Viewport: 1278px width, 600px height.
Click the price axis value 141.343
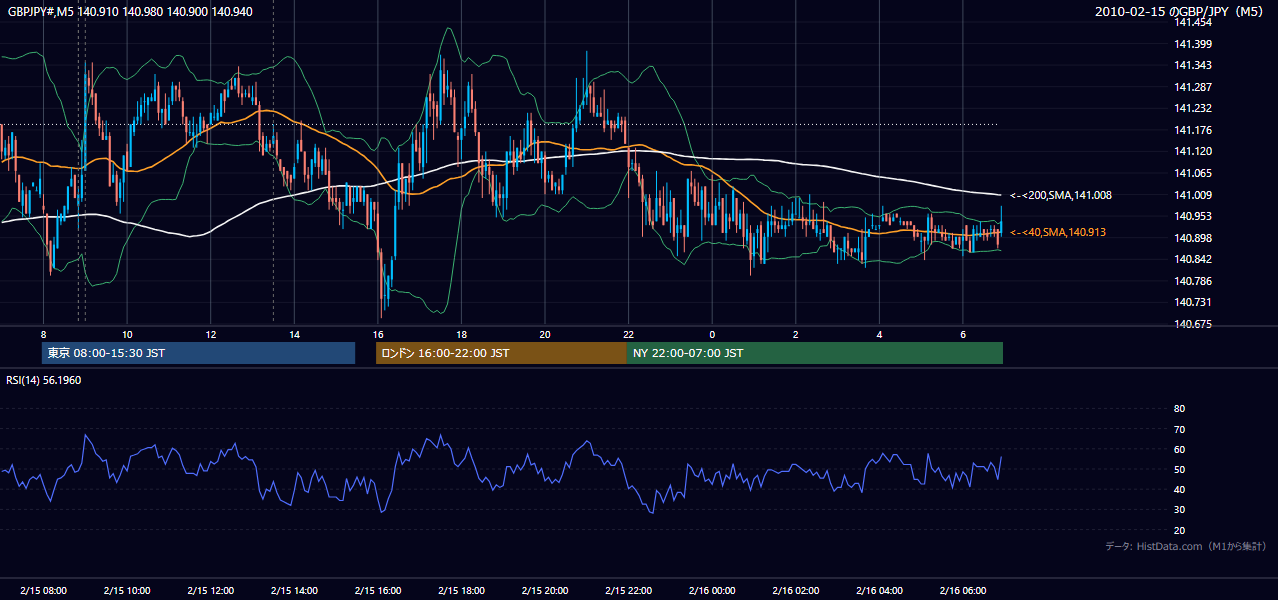pyautogui.click(x=1193, y=65)
